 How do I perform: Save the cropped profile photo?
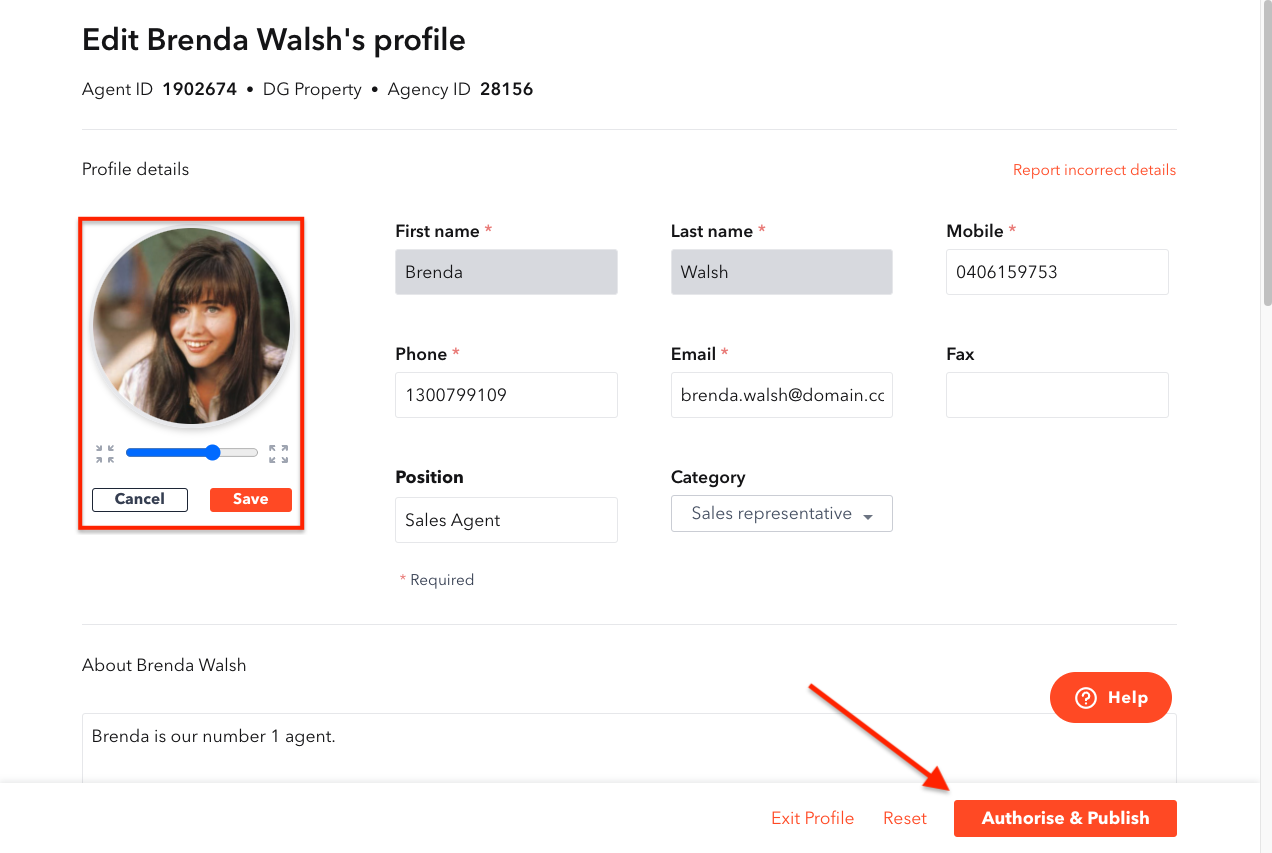click(251, 499)
